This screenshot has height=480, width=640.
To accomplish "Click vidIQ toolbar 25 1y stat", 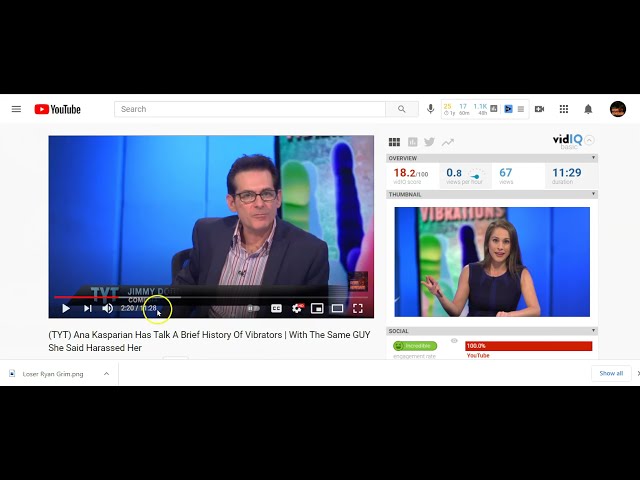I will point(449,109).
